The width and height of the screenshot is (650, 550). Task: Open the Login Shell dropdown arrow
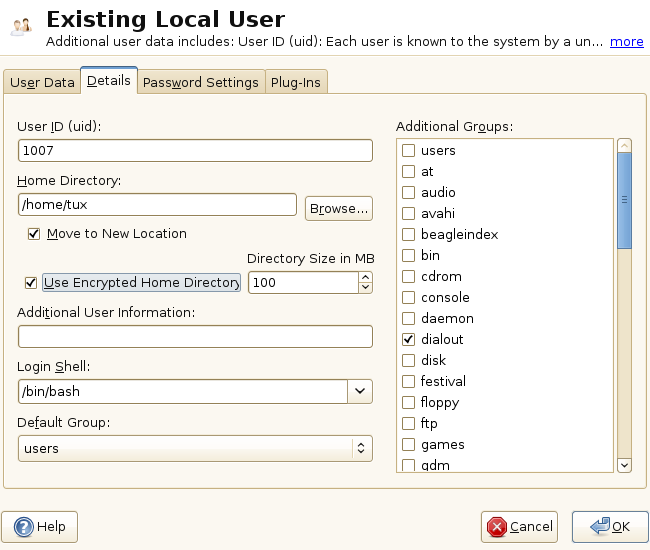click(360, 391)
